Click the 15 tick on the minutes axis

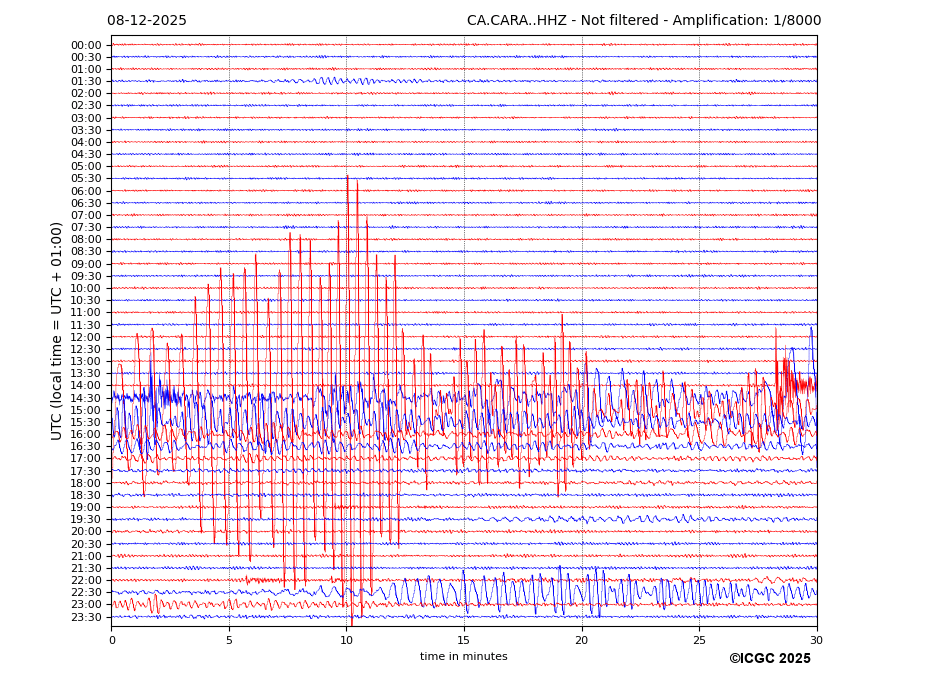pos(464,640)
